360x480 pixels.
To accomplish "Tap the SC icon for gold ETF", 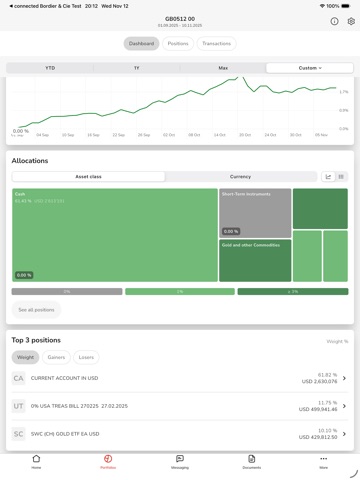I will [18, 434].
